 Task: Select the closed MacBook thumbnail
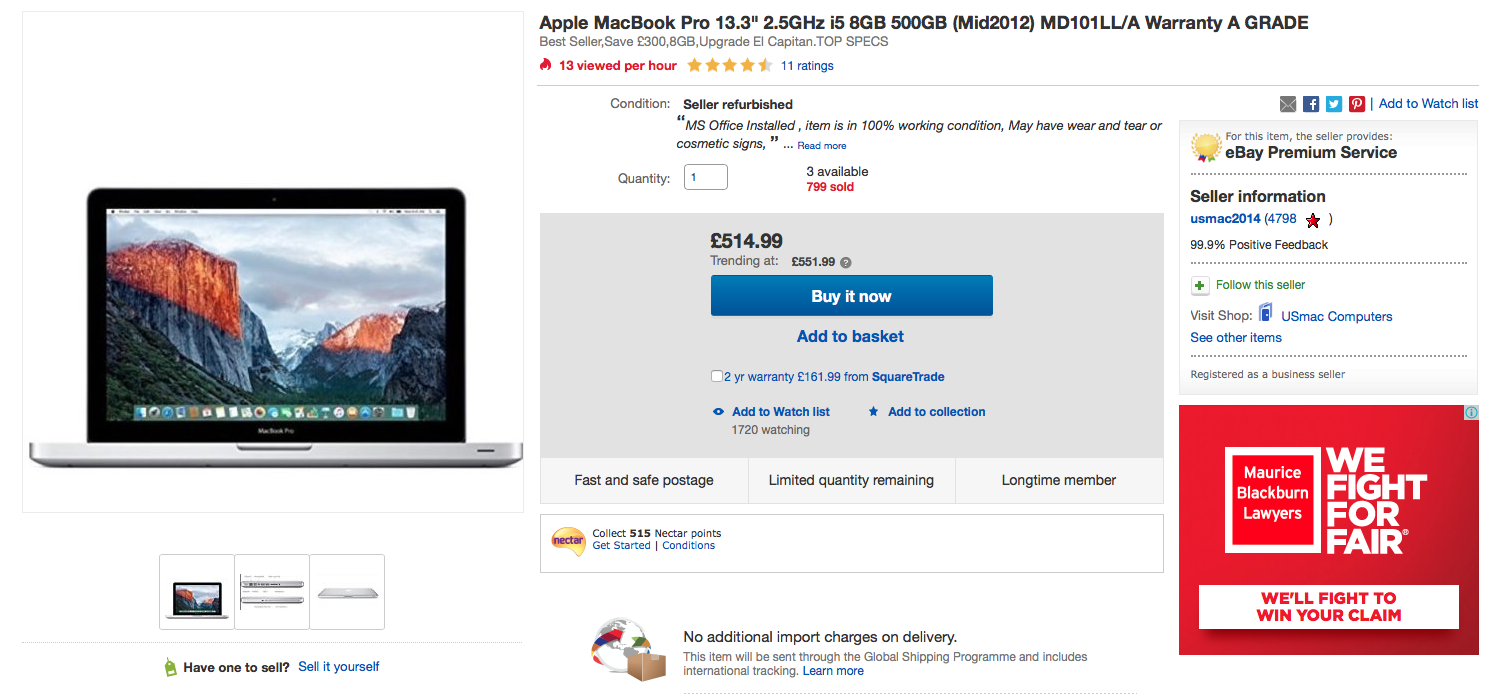[x=347, y=592]
